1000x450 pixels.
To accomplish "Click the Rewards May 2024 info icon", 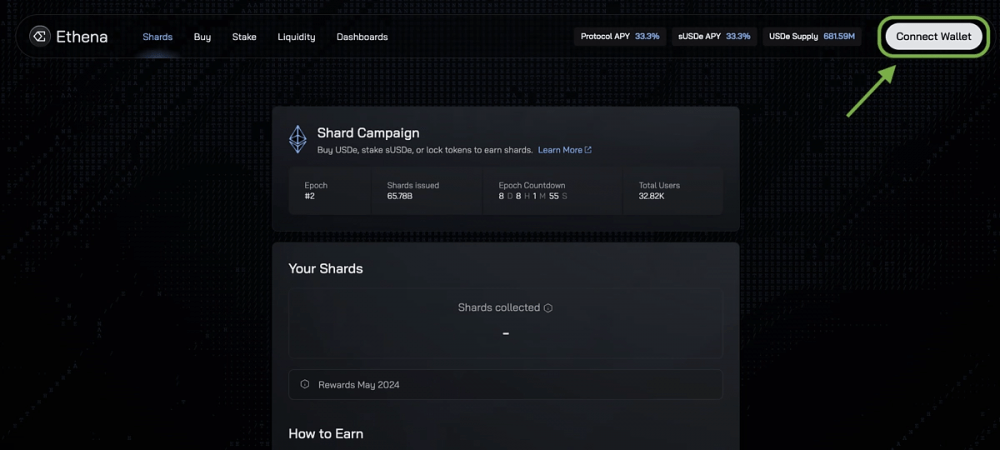I will pos(305,384).
